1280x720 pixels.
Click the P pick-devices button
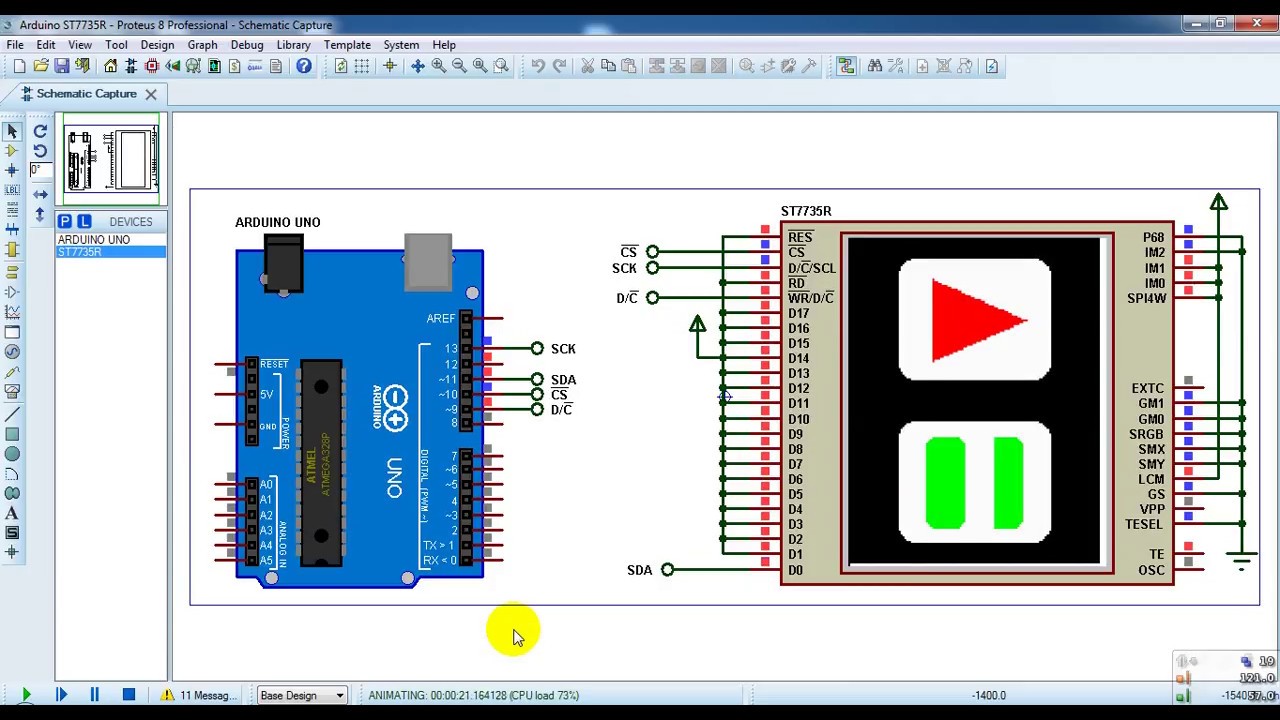click(65, 221)
